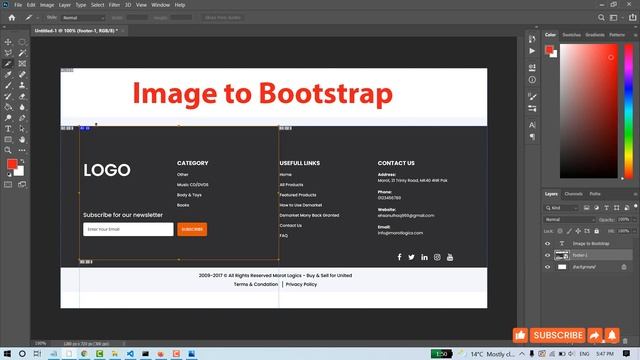This screenshot has height=360, width=640.
Task: Open the Style dropdown in options bar
Action: (x=83, y=18)
